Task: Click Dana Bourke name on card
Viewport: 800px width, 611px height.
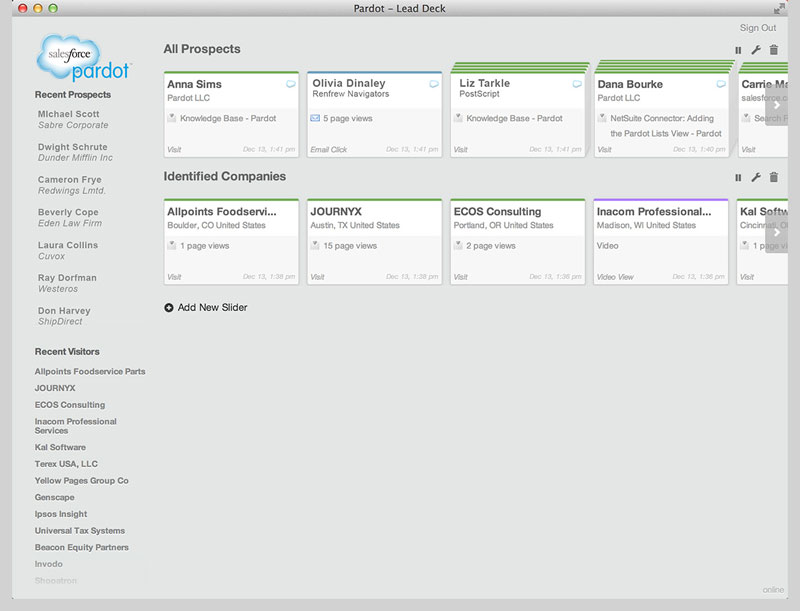Action: [630, 84]
